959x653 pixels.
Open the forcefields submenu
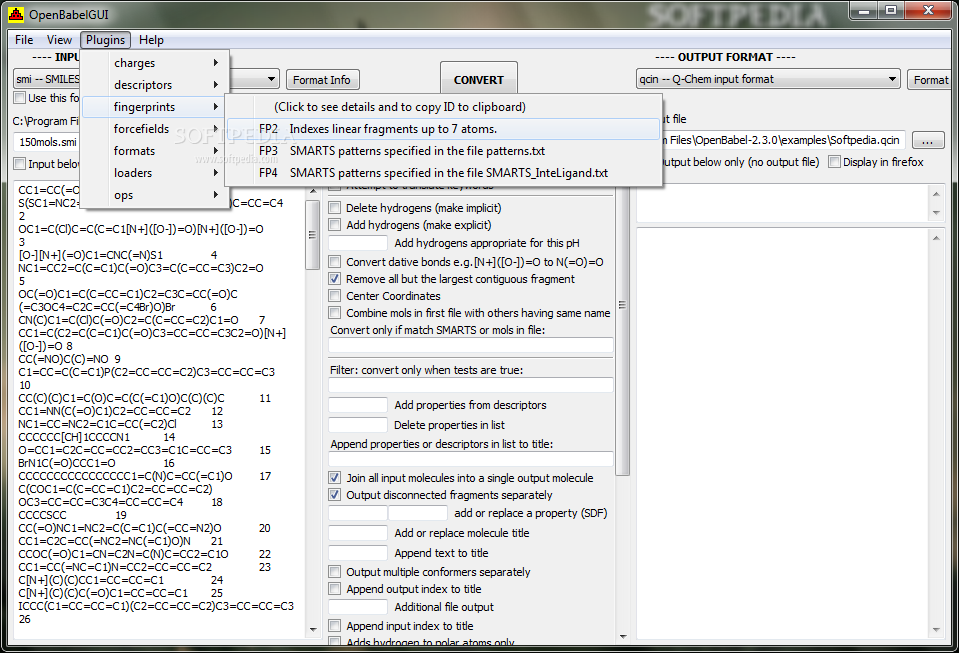pyautogui.click(x=155, y=129)
